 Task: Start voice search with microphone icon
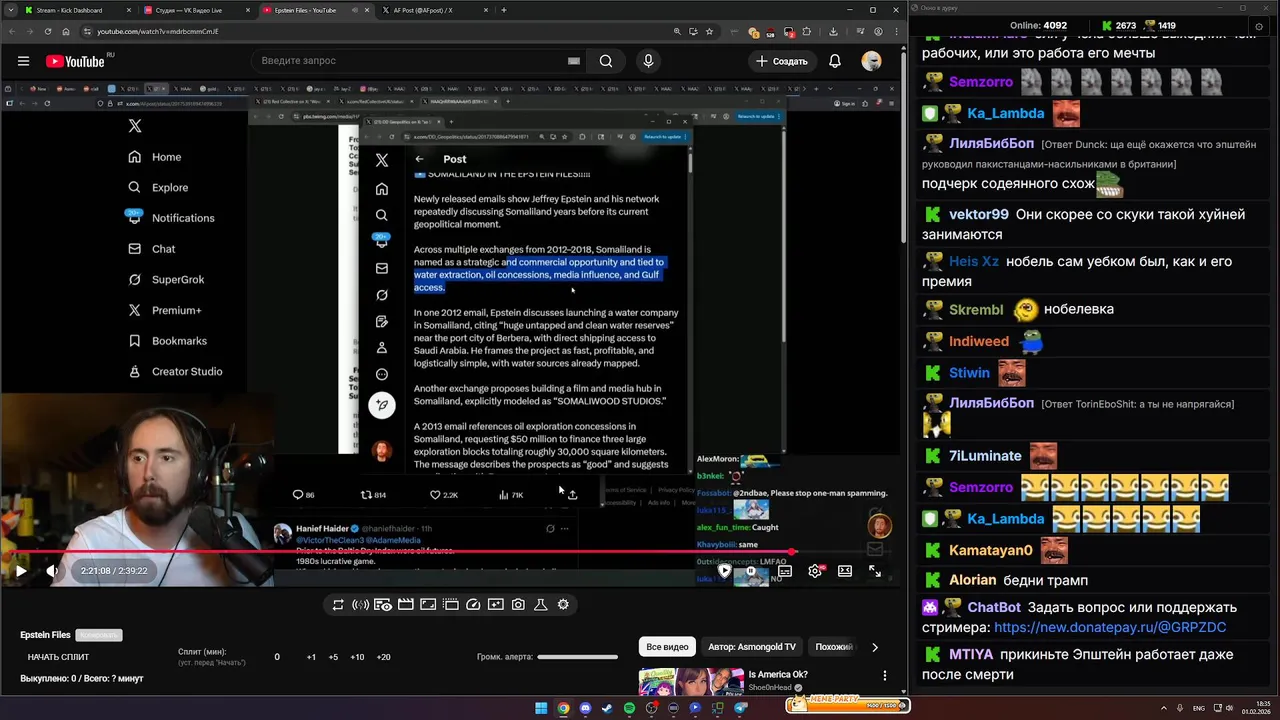[648, 61]
